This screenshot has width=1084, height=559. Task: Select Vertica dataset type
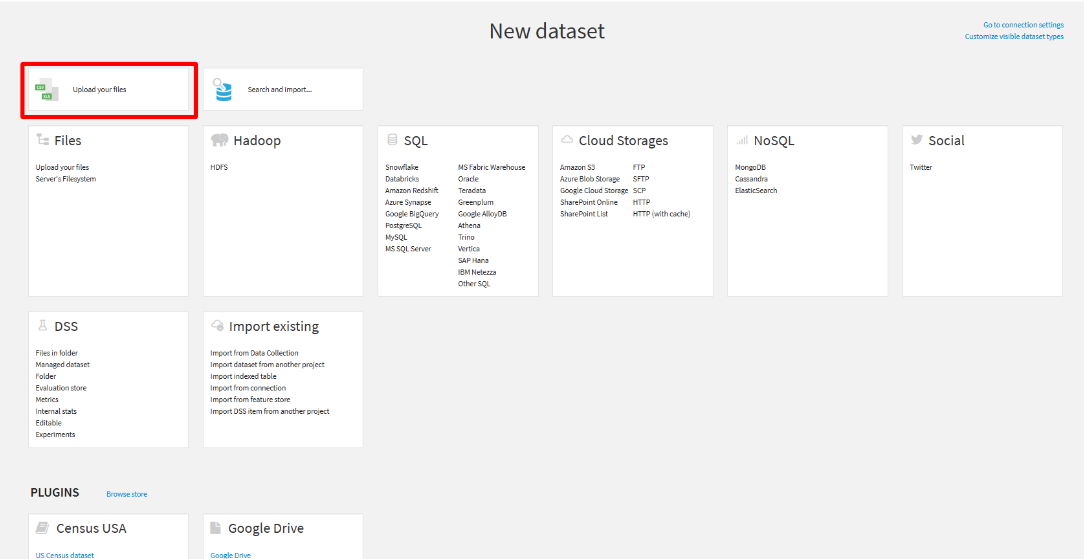(x=469, y=249)
